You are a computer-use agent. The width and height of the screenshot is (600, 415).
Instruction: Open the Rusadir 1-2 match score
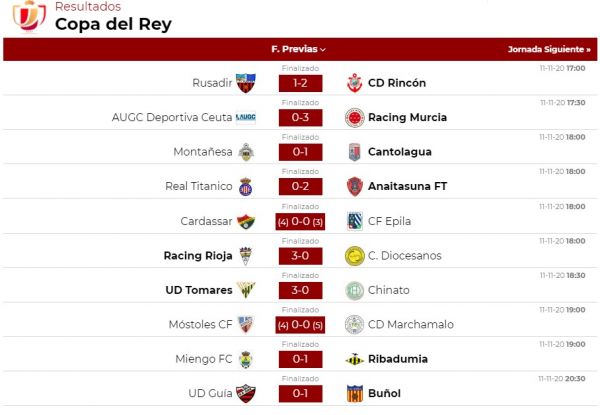(300, 83)
